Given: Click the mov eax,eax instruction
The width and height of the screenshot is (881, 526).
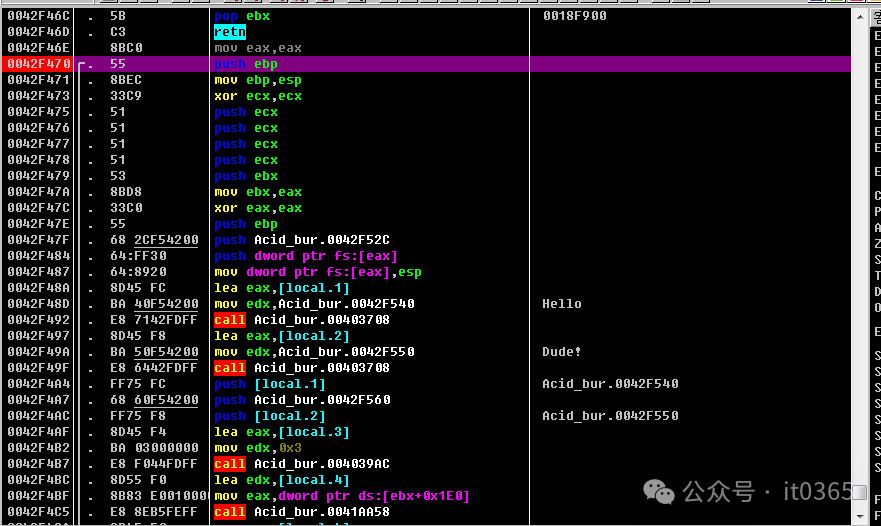Looking at the screenshot, I should [x=257, y=48].
